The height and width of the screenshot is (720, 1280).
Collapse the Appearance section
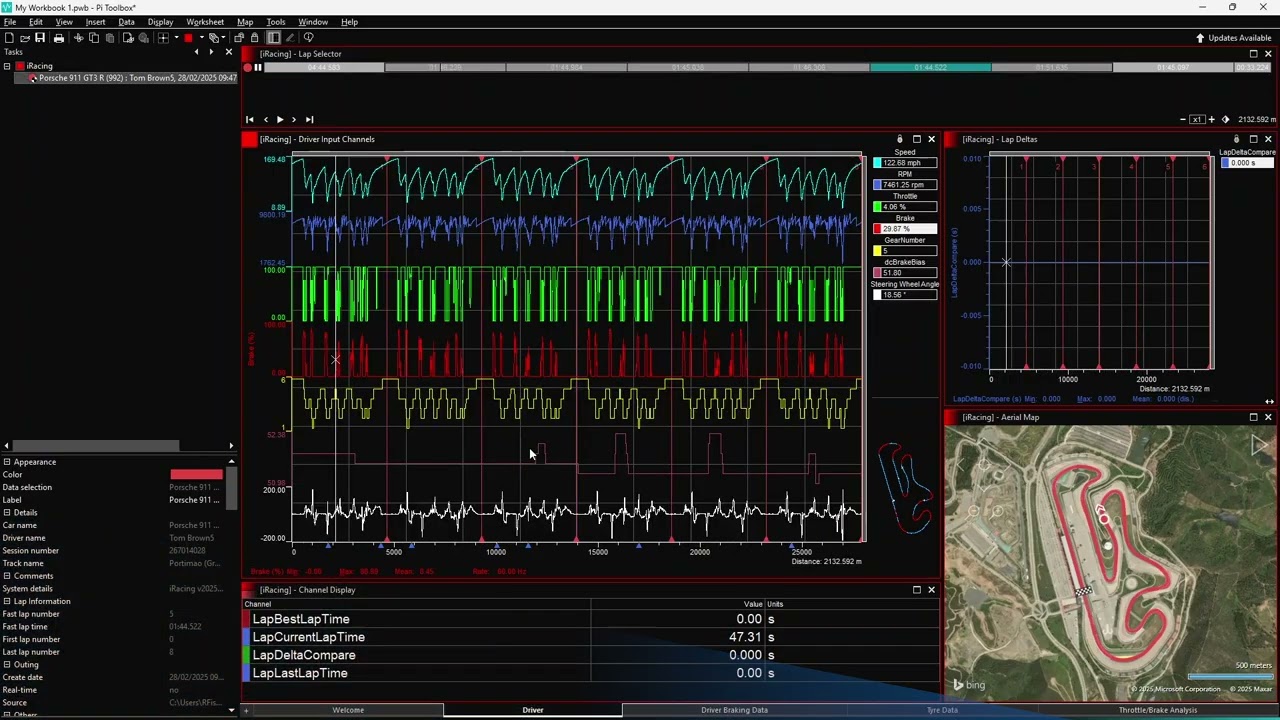coord(7,462)
